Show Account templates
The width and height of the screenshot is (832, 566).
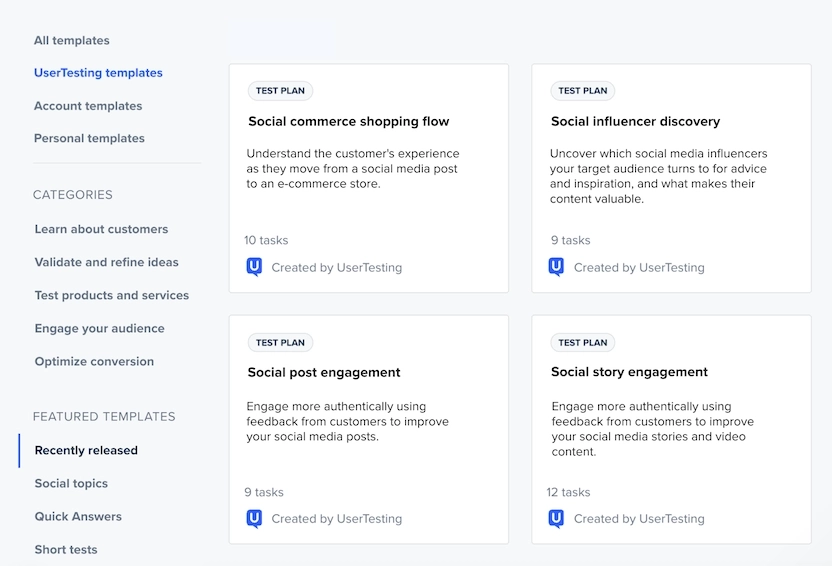coord(88,106)
